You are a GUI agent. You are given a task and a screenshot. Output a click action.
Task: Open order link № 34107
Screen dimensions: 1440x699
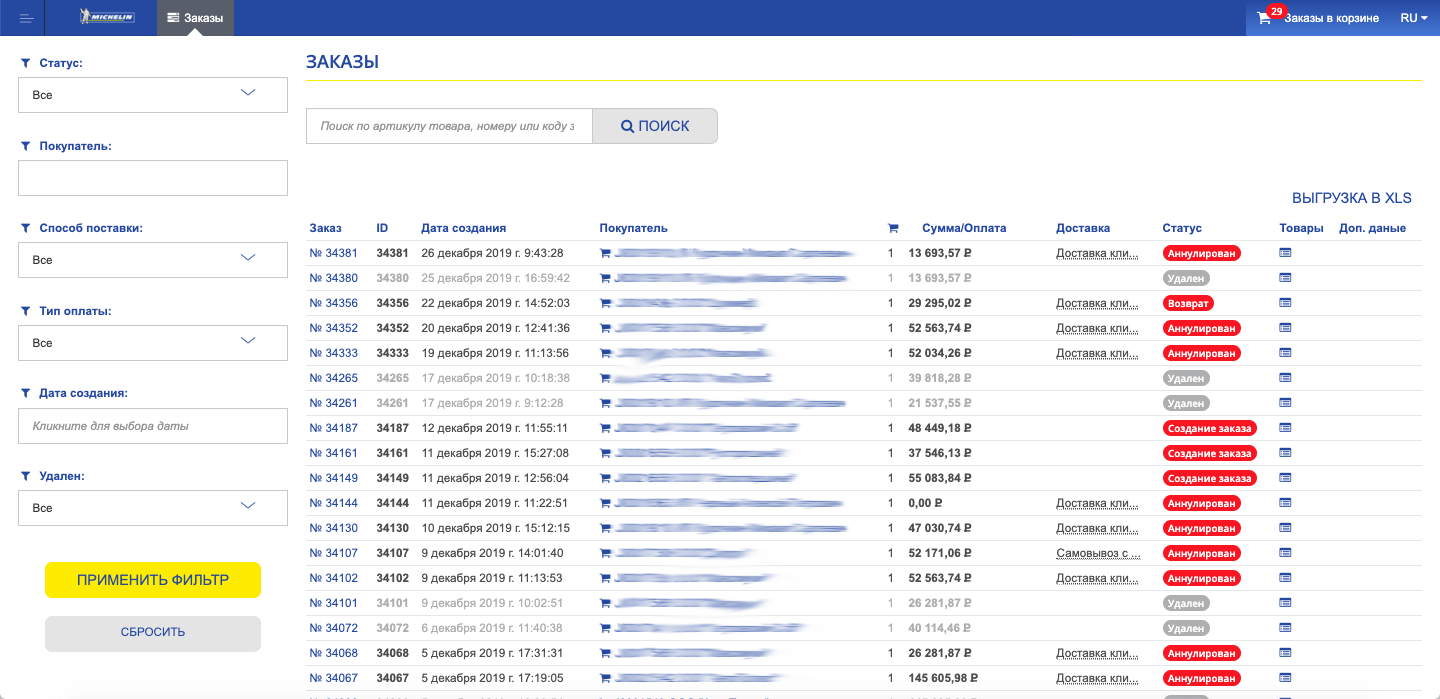(x=333, y=553)
